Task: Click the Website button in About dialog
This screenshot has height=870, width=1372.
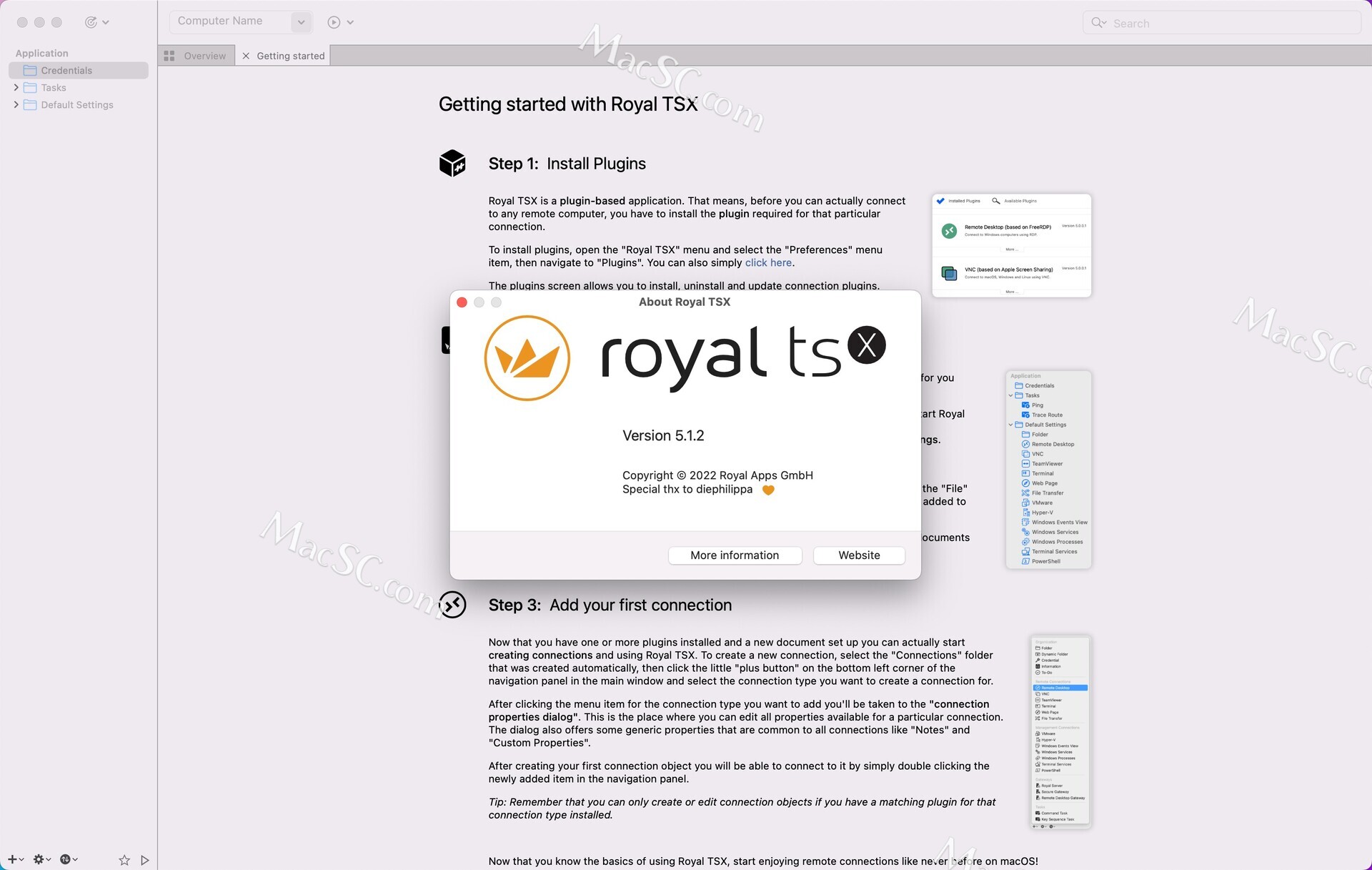Action: [x=859, y=555]
